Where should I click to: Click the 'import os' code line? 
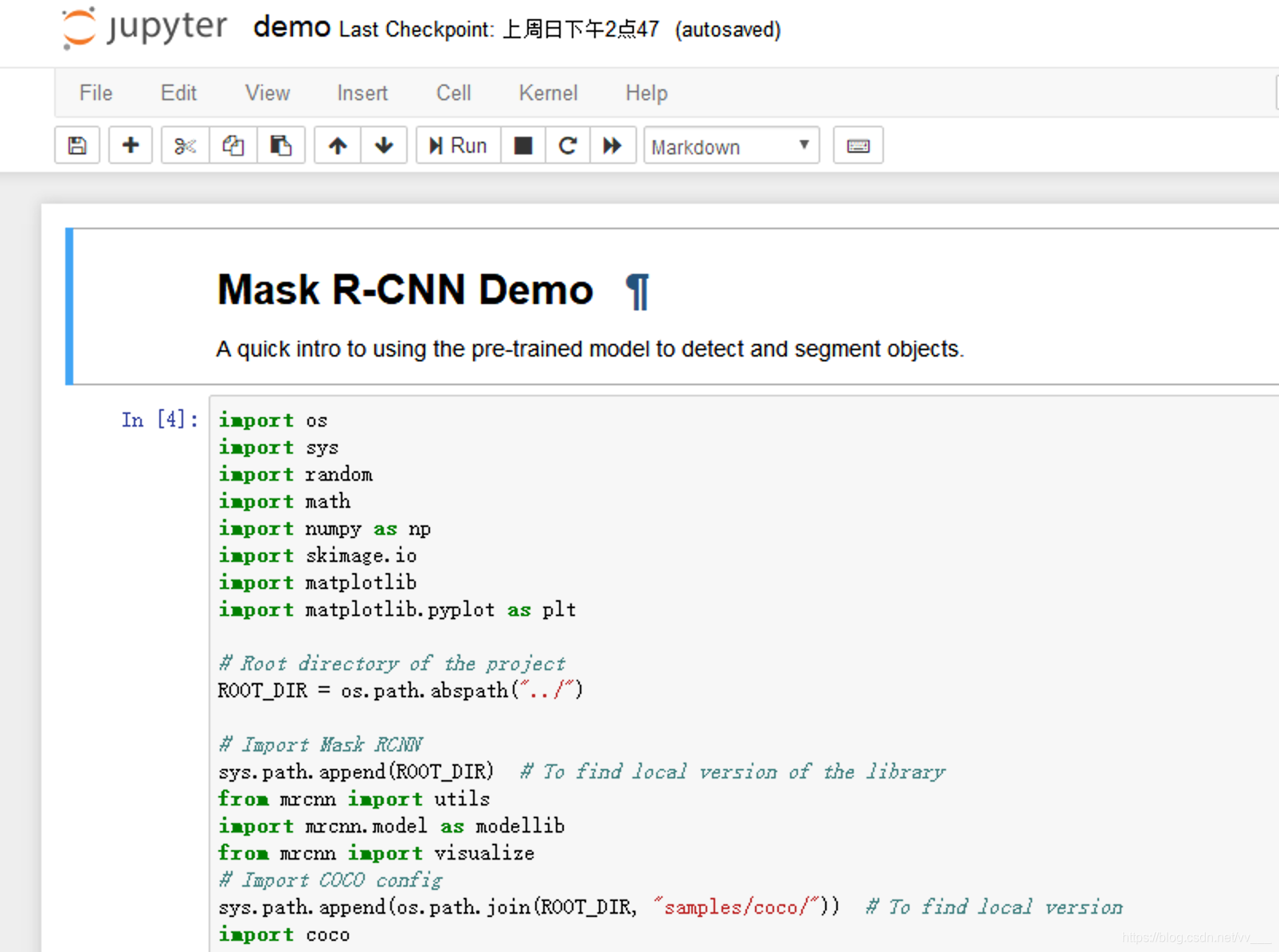click(x=273, y=420)
